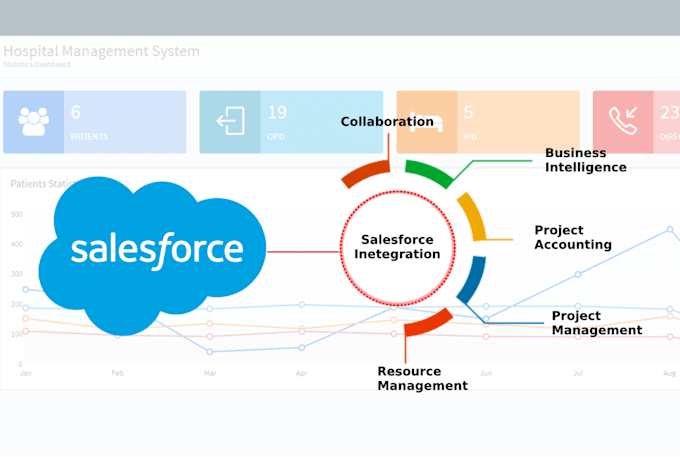This screenshot has width=680, height=457.
Task: Click the Collaboration label
Action: pos(387,121)
